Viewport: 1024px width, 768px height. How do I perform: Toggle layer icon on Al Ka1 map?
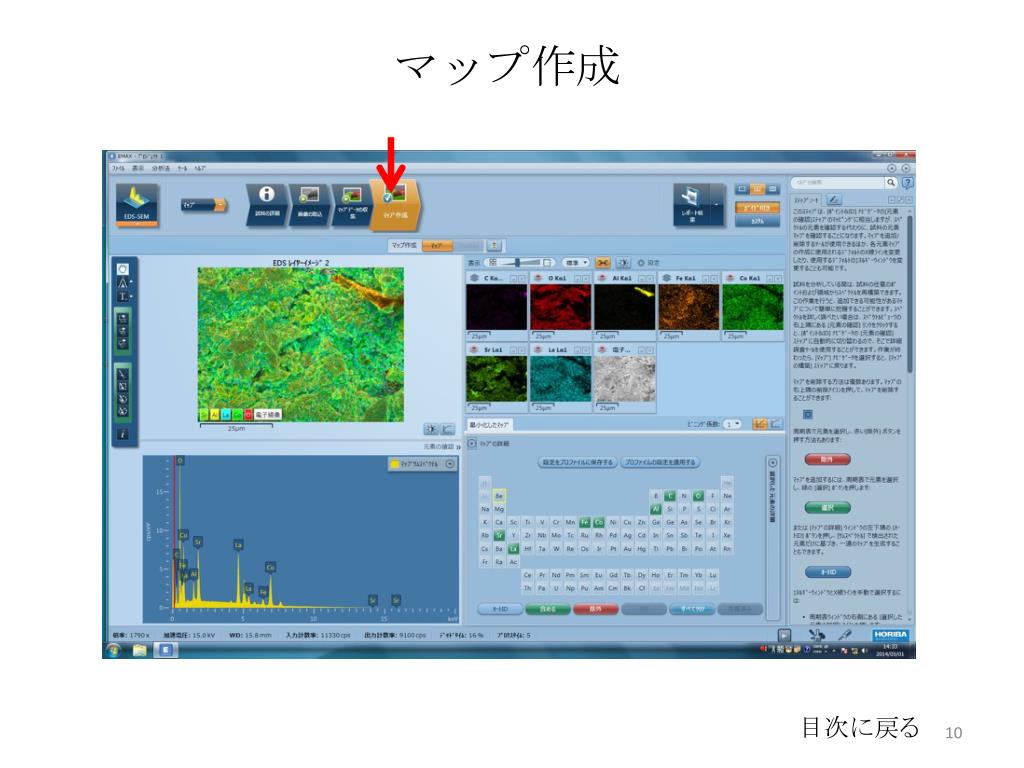click(x=602, y=278)
